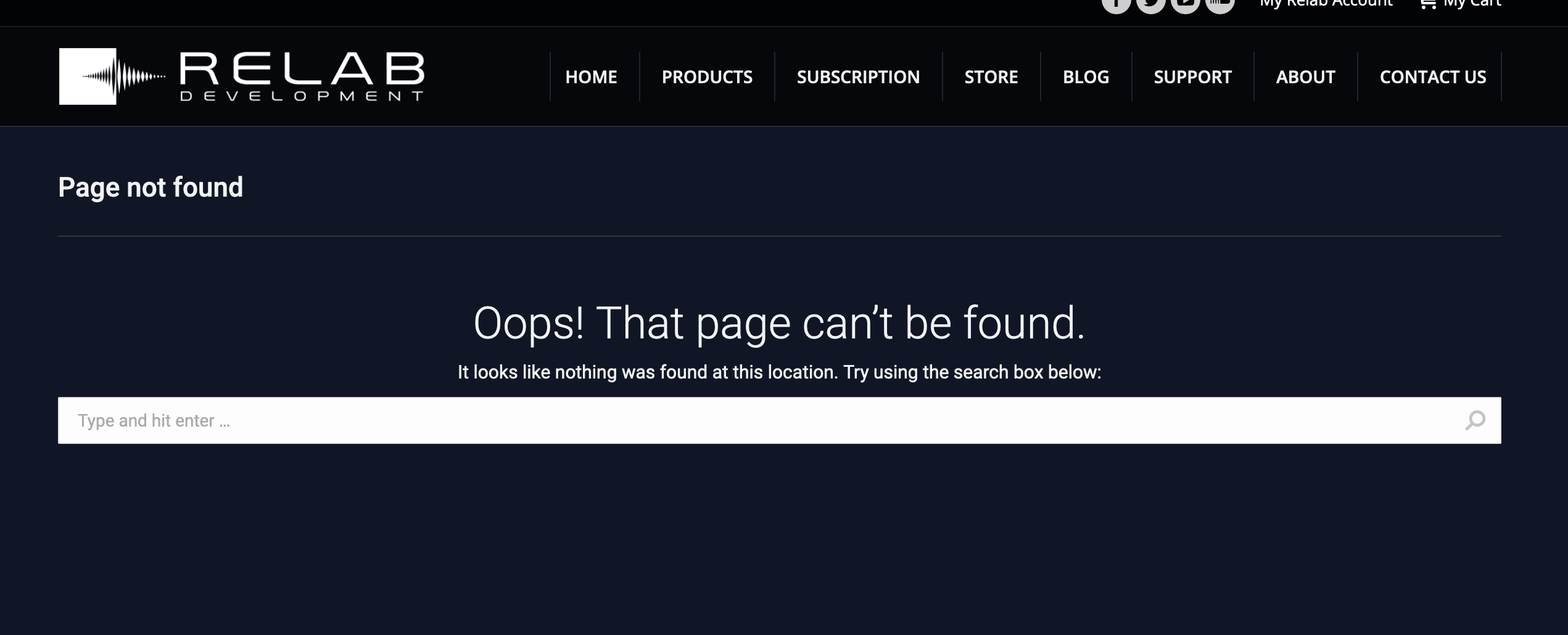Screen dimensions: 1568x635
Task: Open the Facebook social icon
Action: (1116, 4)
